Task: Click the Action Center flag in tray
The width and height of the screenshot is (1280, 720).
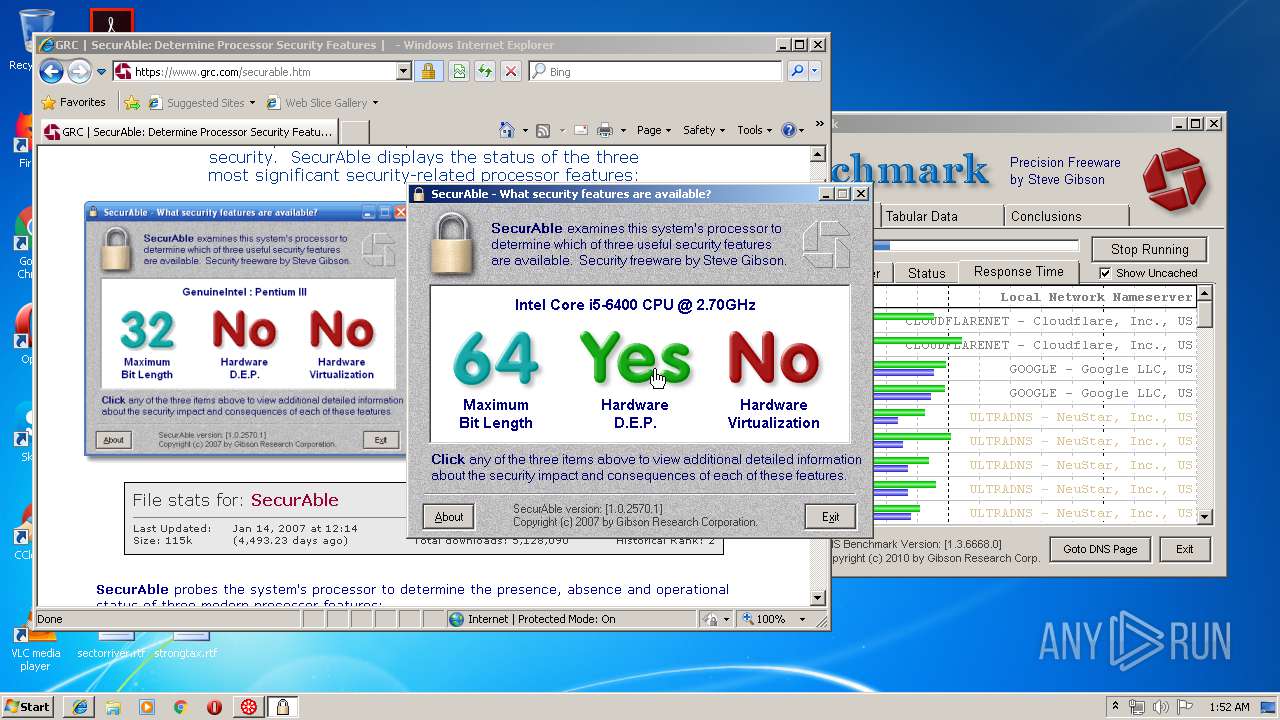Action: pos(1186,707)
